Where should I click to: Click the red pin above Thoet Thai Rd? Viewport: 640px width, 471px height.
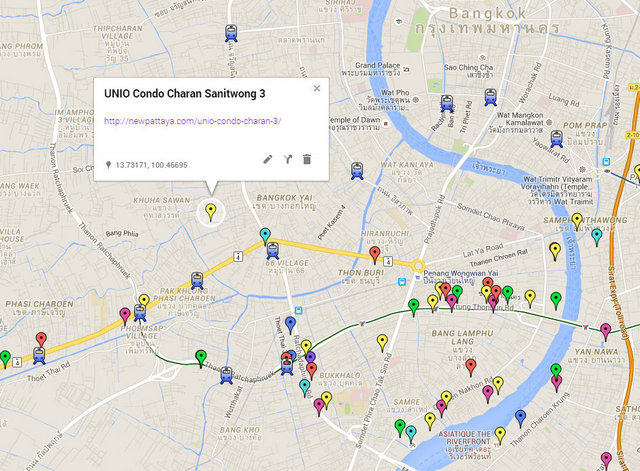(x=41, y=340)
